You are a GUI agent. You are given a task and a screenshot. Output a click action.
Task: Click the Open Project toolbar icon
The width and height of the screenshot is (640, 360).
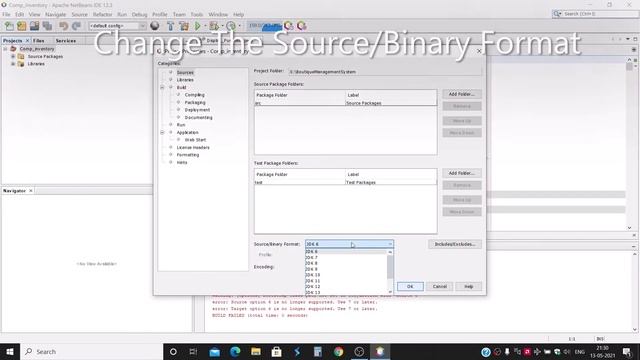34,26
